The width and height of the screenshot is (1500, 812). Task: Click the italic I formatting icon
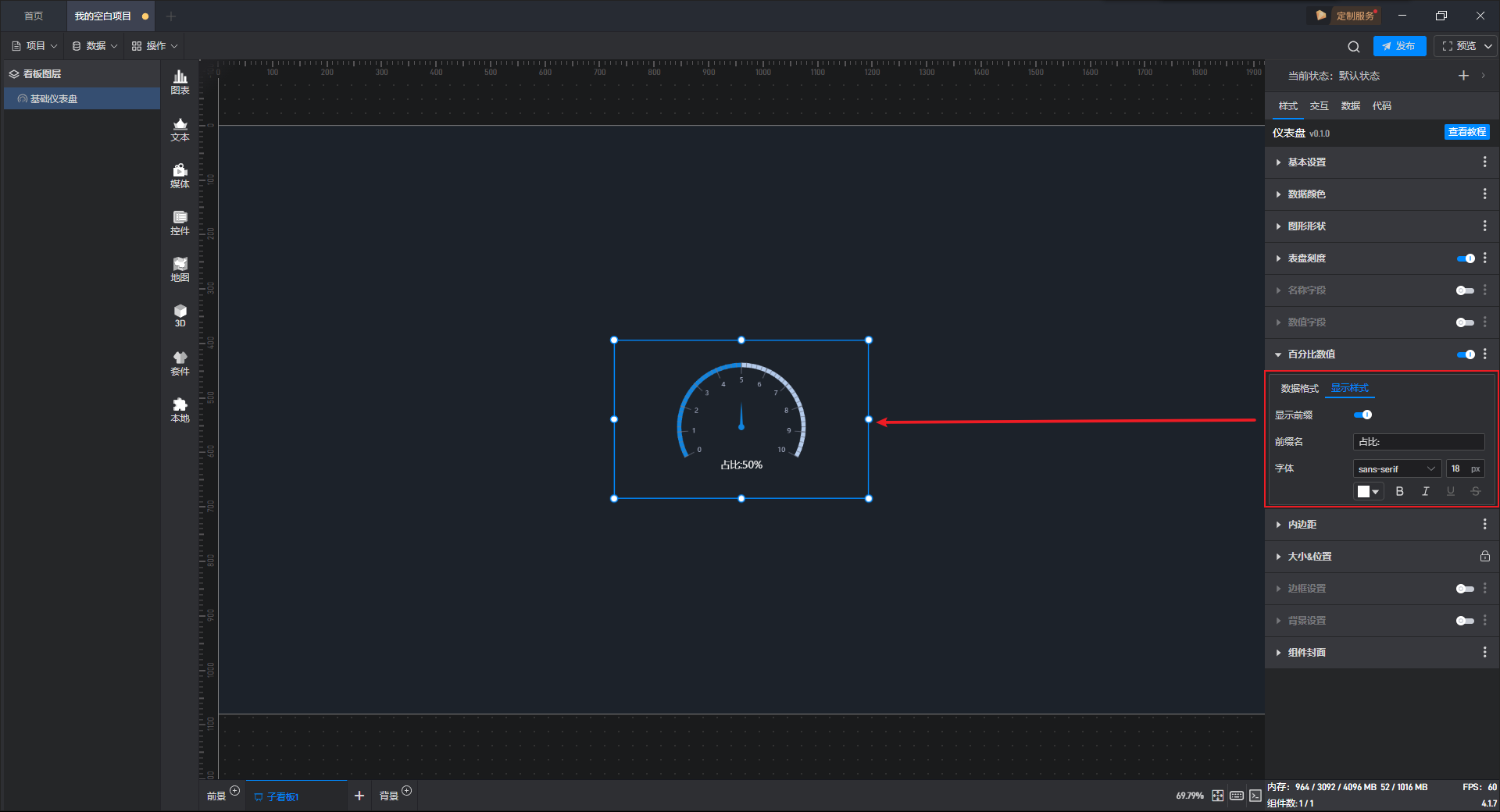pyautogui.click(x=1425, y=491)
